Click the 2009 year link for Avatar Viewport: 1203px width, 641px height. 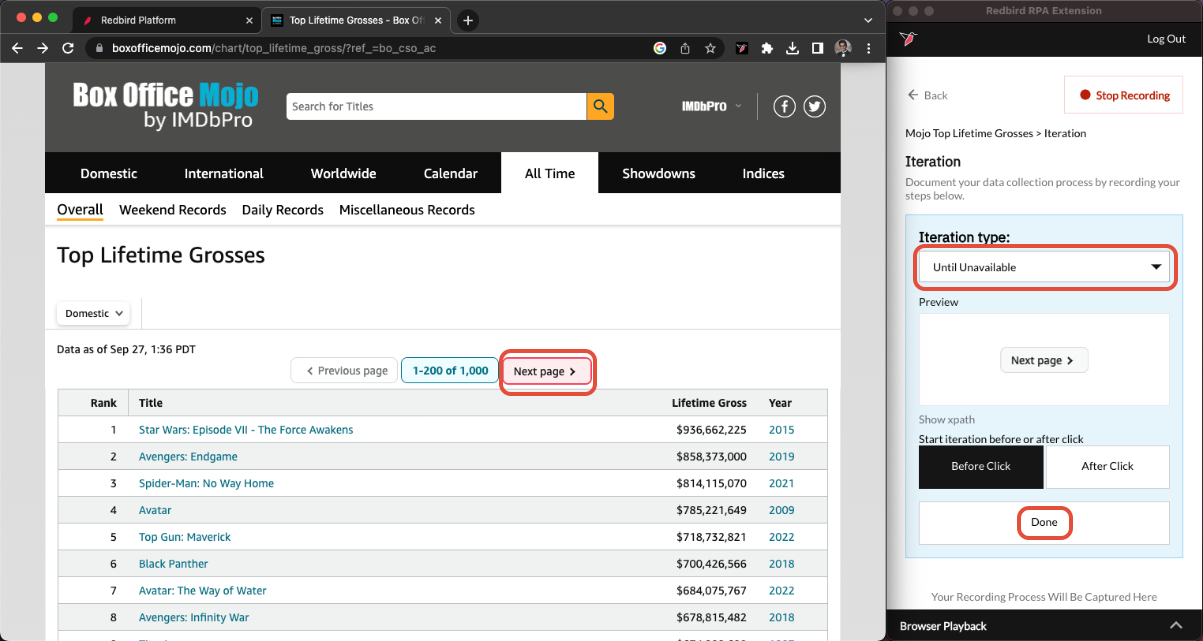(782, 510)
